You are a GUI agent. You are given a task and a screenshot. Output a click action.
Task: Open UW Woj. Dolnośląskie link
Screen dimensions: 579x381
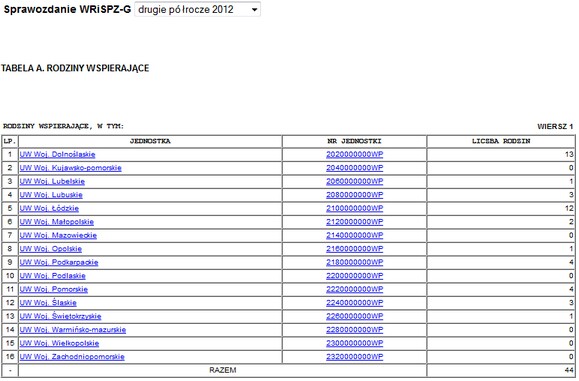pyautogui.click(x=58, y=154)
